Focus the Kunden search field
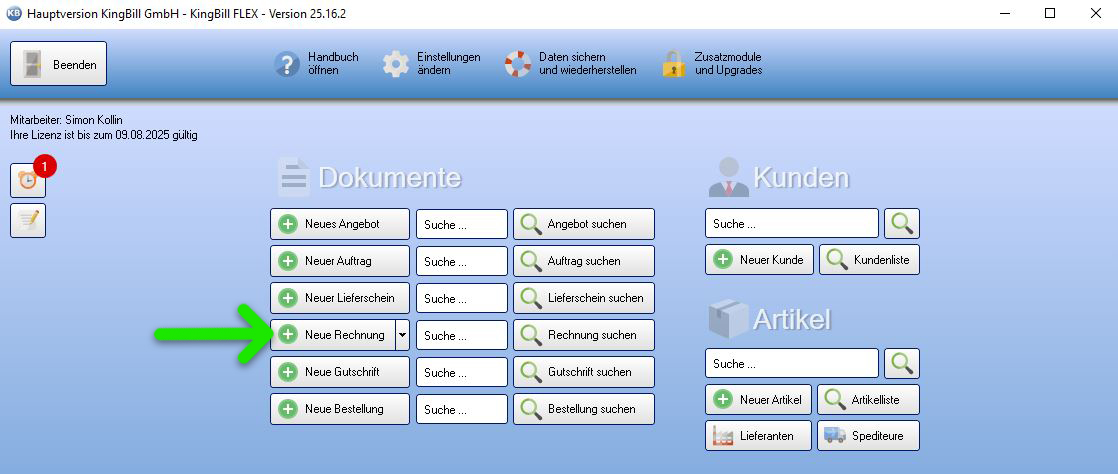 (x=792, y=224)
